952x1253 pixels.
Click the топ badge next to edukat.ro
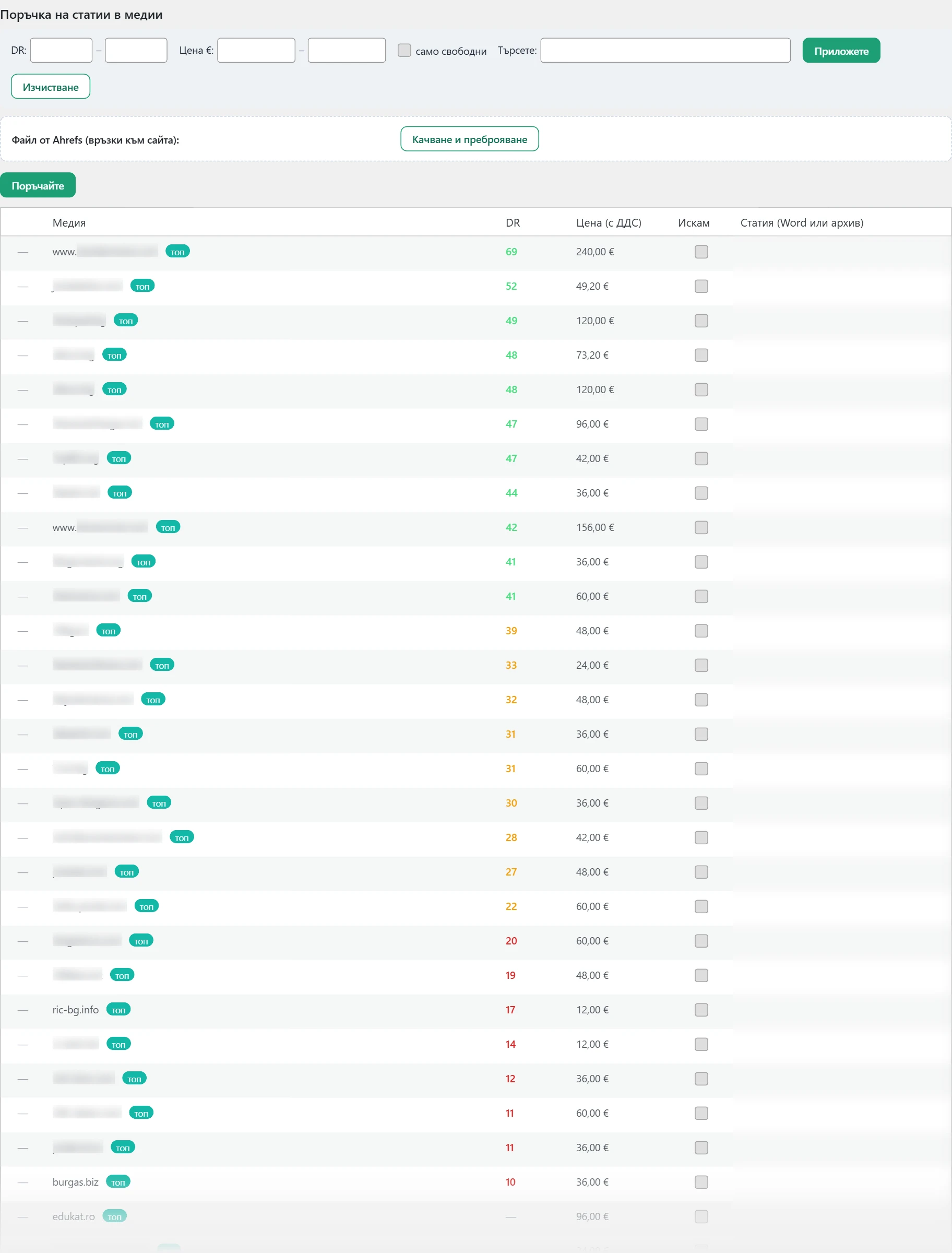pos(114,1216)
